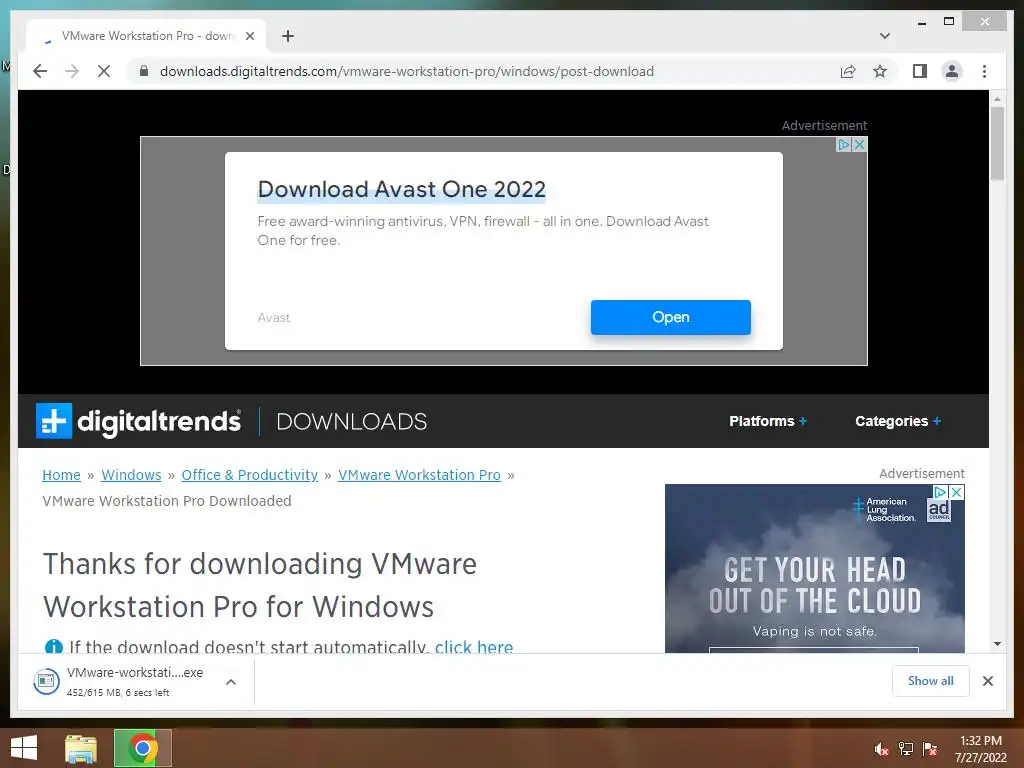This screenshot has height=768, width=1024.
Task: Open the Chrome side panel
Action: (920, 71)
